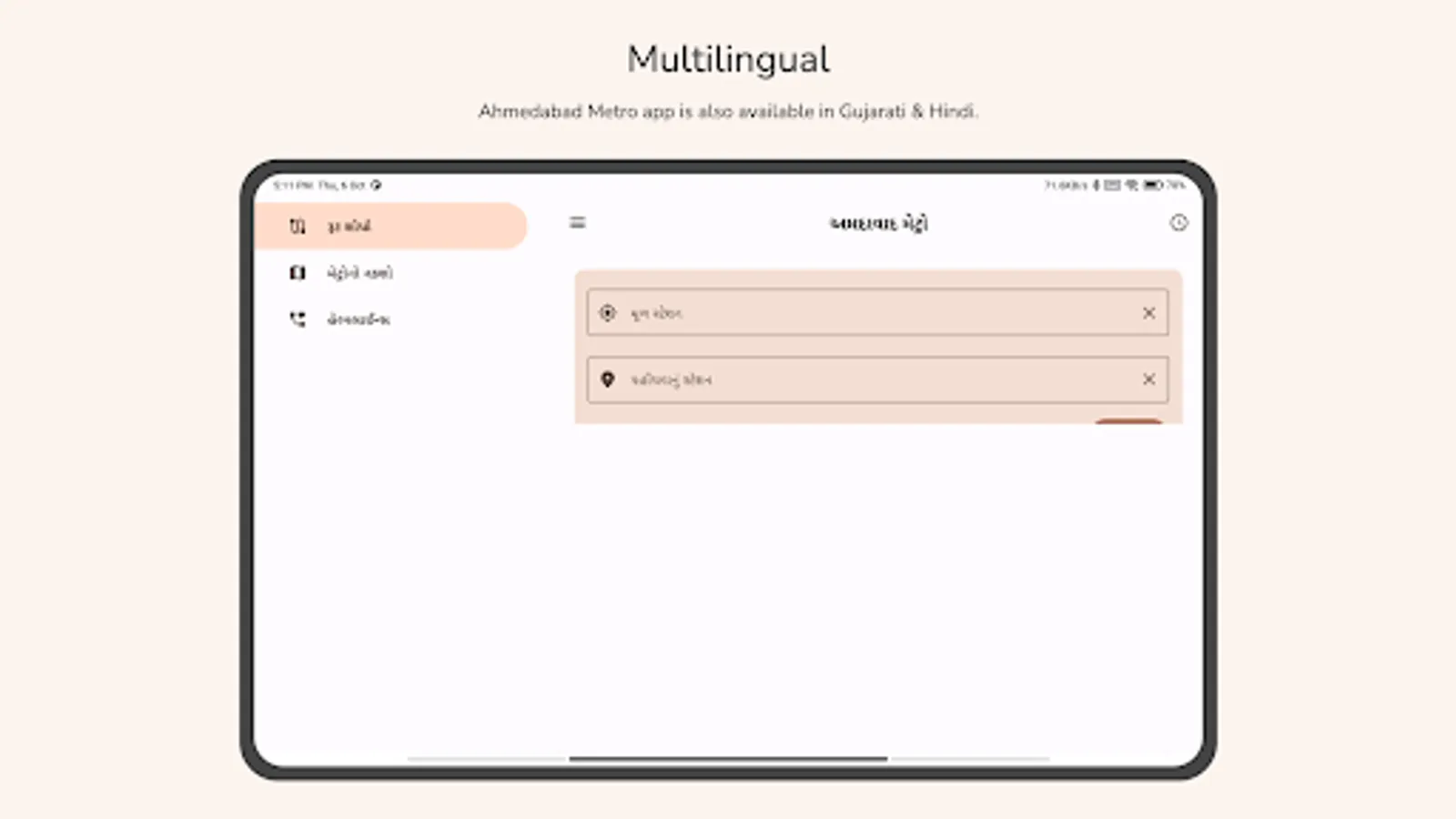Click the Gujarati app title in the header
Viewport: 1456px width, 819px height.
(878, 224)
